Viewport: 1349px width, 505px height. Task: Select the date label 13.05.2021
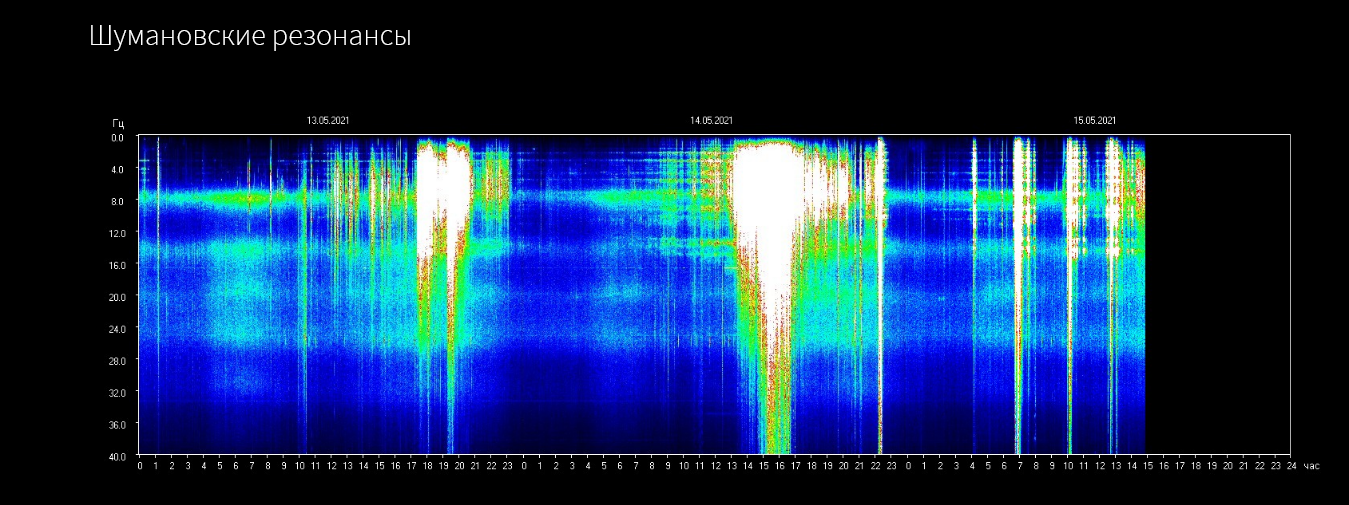click(328, 120)
